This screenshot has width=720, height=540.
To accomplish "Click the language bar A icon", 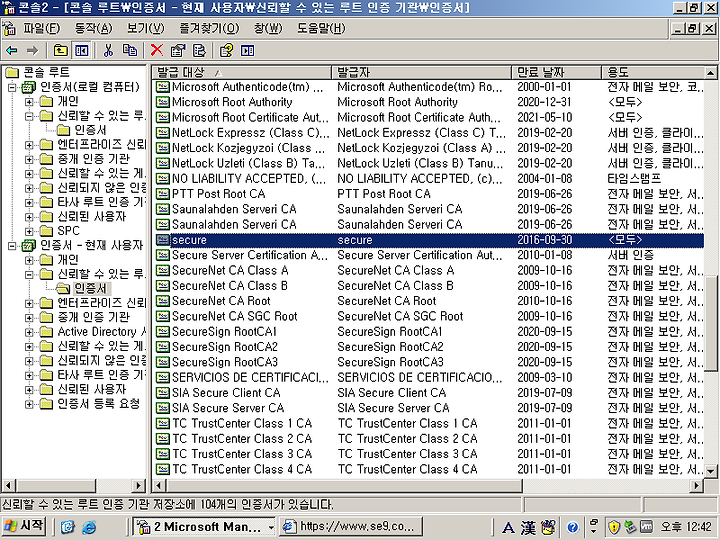I will pyautogui.click(x=508, y=528).
